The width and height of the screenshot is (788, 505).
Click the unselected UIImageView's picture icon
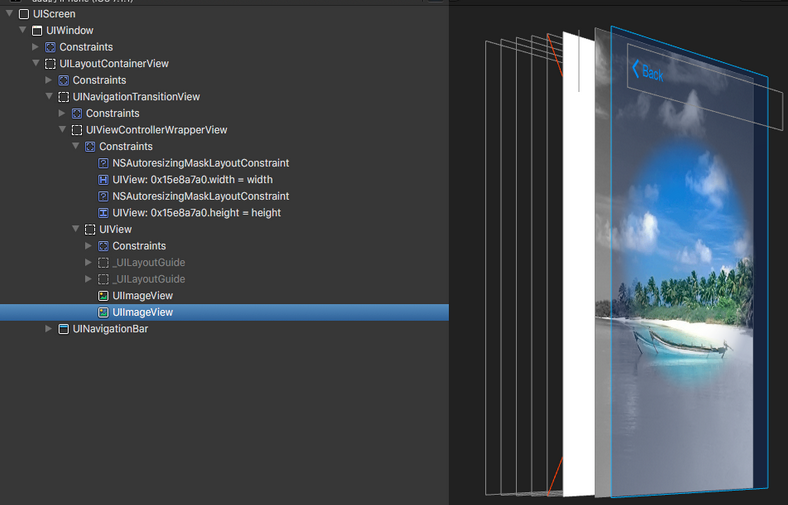[103, 296]
